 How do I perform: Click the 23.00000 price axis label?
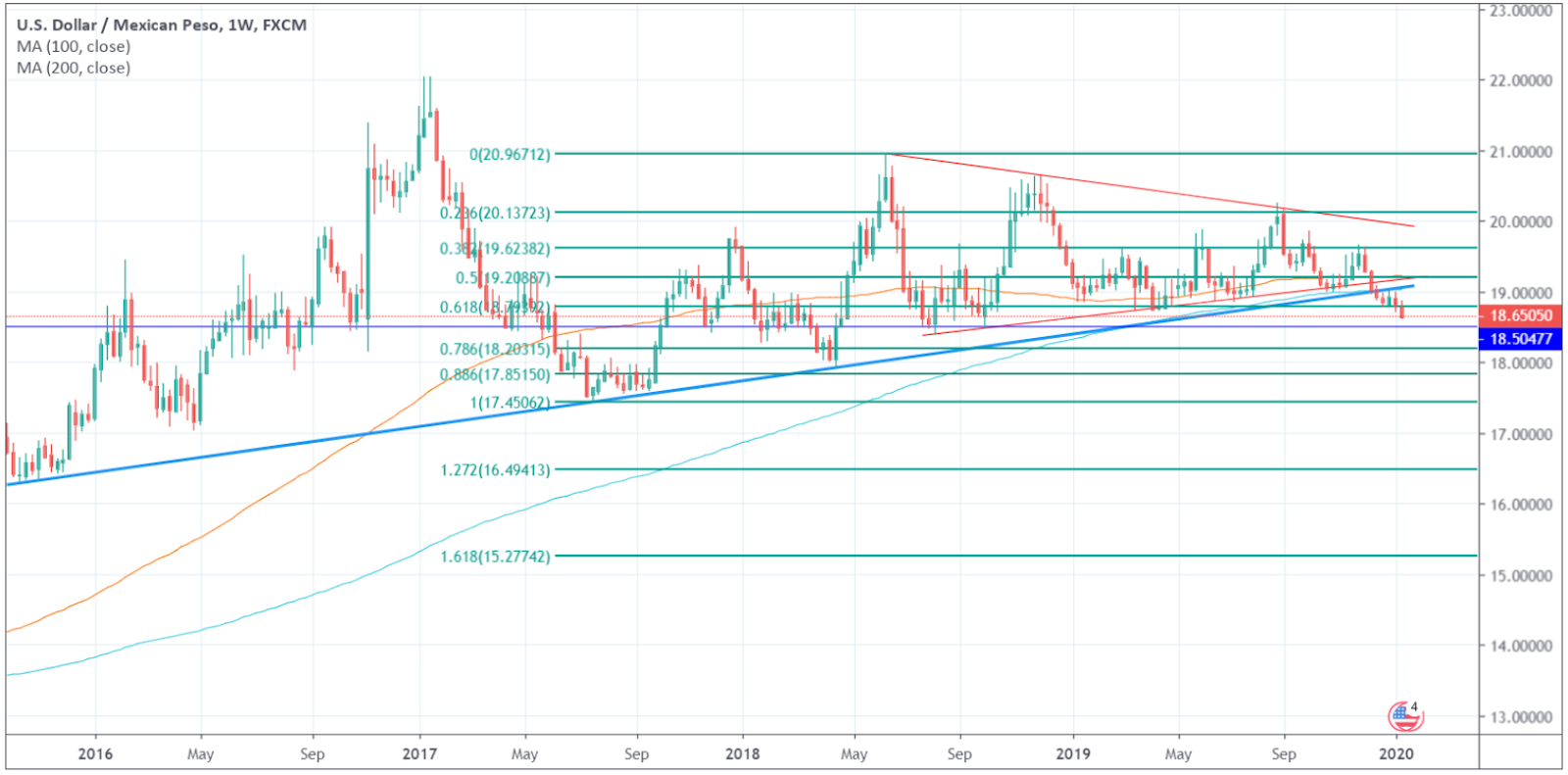1520,11
